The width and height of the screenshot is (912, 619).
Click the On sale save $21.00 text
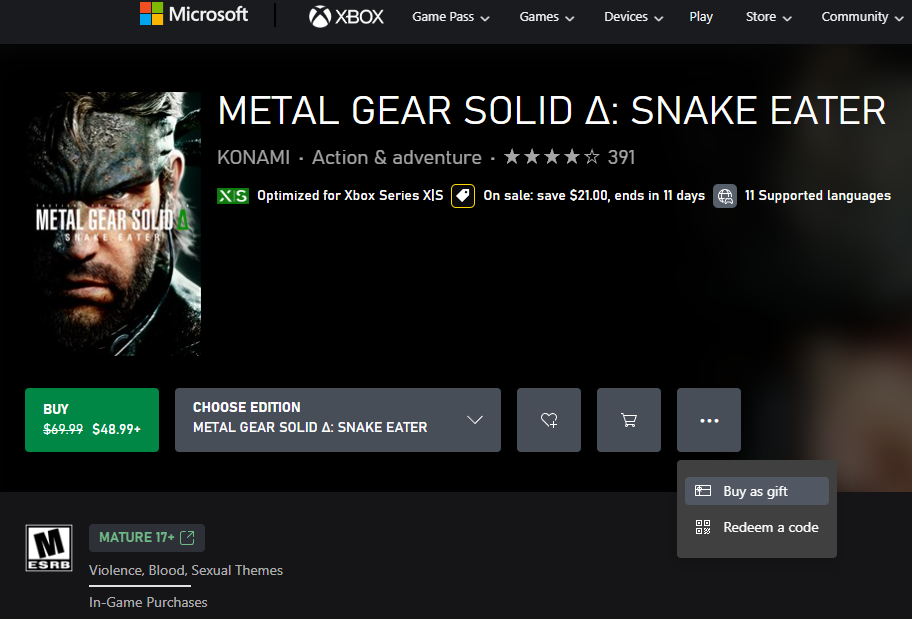[594, 195]
